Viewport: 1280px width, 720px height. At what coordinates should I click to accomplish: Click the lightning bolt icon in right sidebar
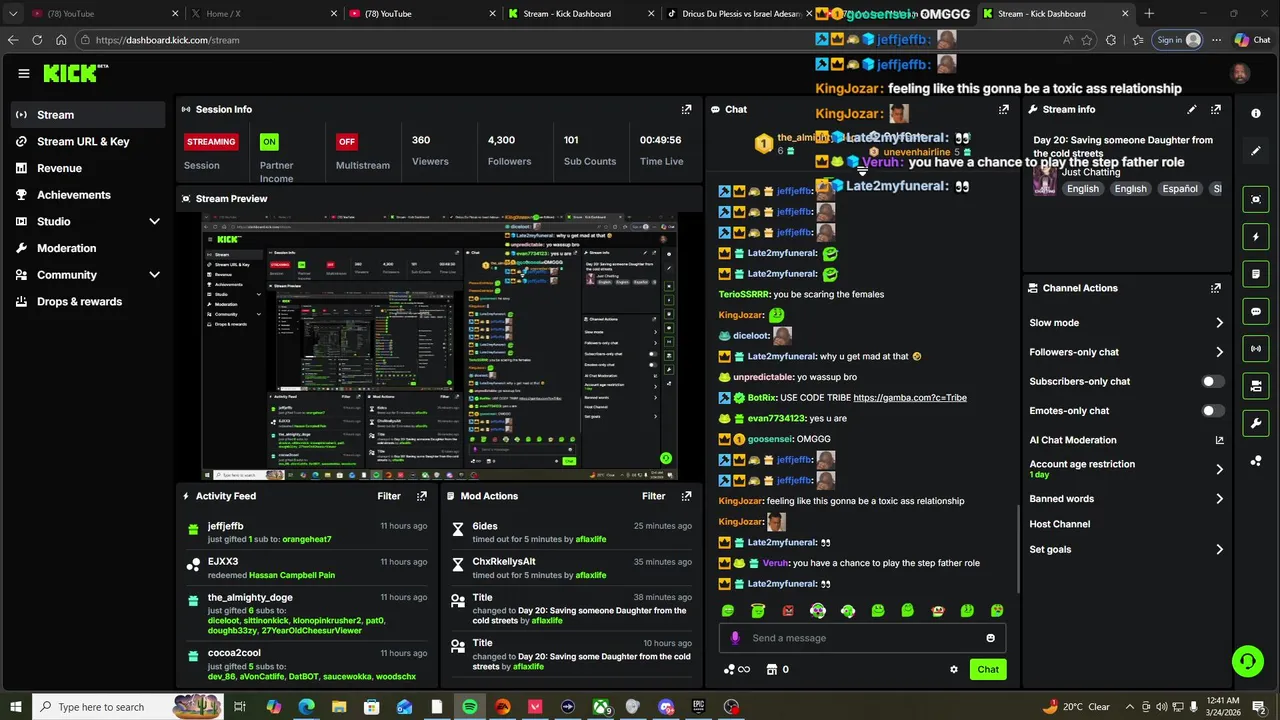click(1256, 237)
